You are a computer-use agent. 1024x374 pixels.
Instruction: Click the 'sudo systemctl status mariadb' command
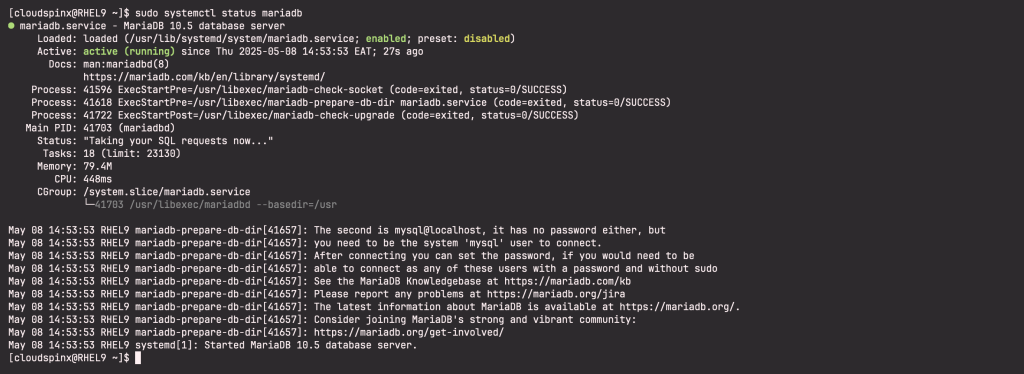[x=219, y=13]
